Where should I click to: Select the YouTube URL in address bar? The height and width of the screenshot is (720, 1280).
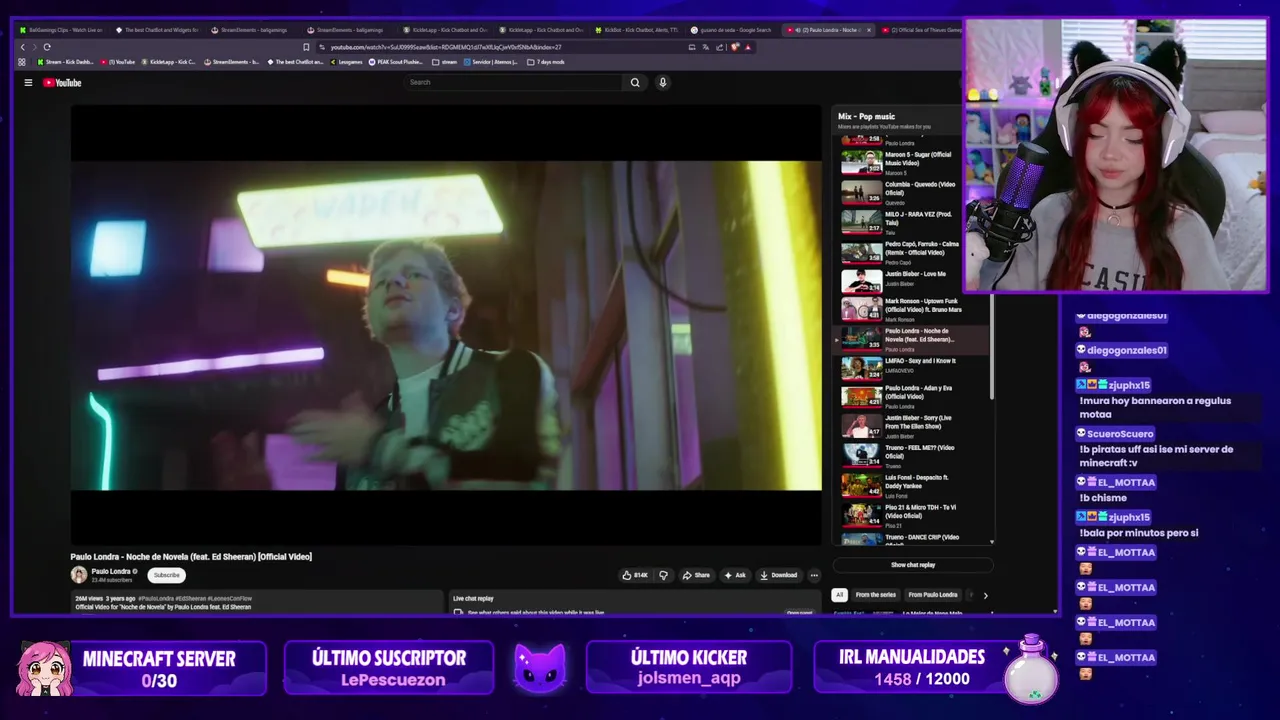click(445, 47)
